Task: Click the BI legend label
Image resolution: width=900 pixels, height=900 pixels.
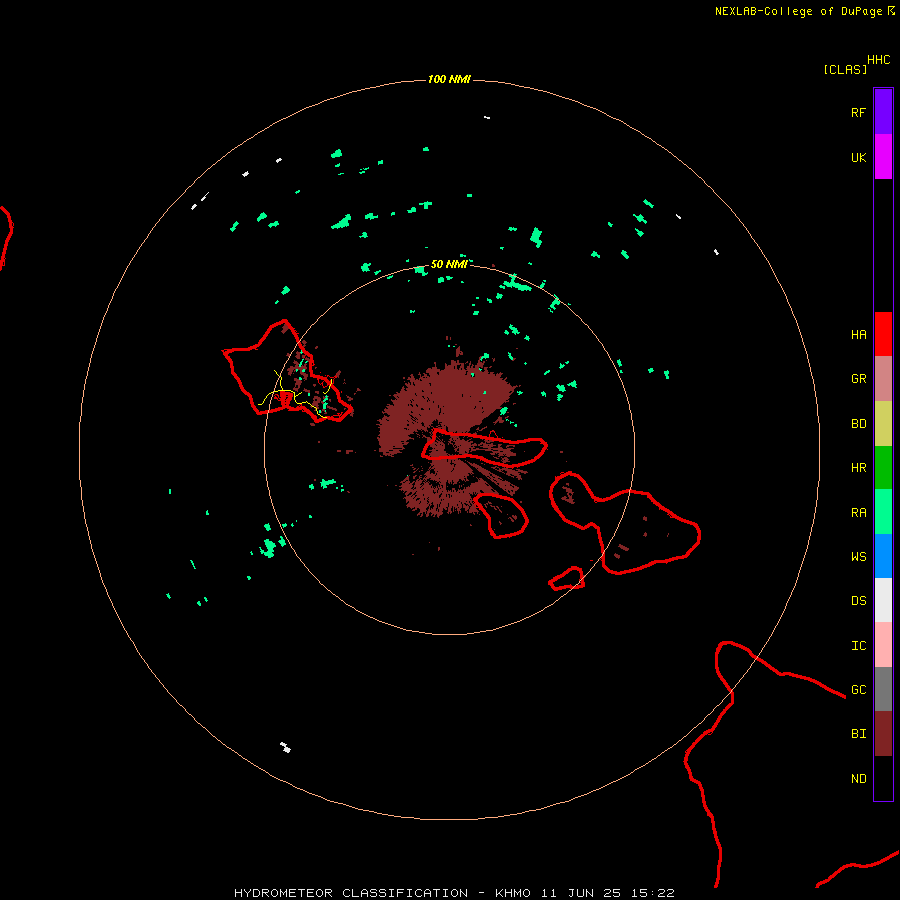Action: coord(858,734)
